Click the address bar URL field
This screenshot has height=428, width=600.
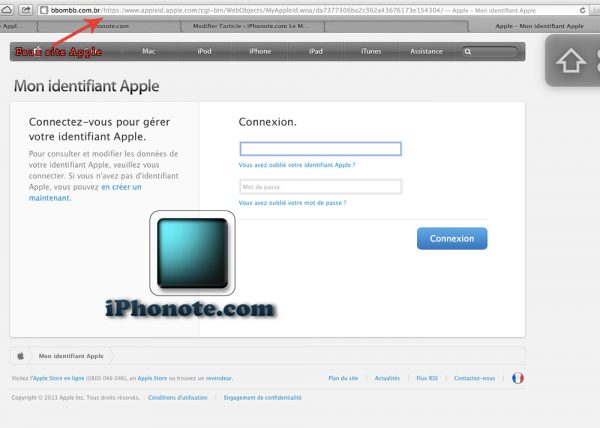click(x=311, y=10)
